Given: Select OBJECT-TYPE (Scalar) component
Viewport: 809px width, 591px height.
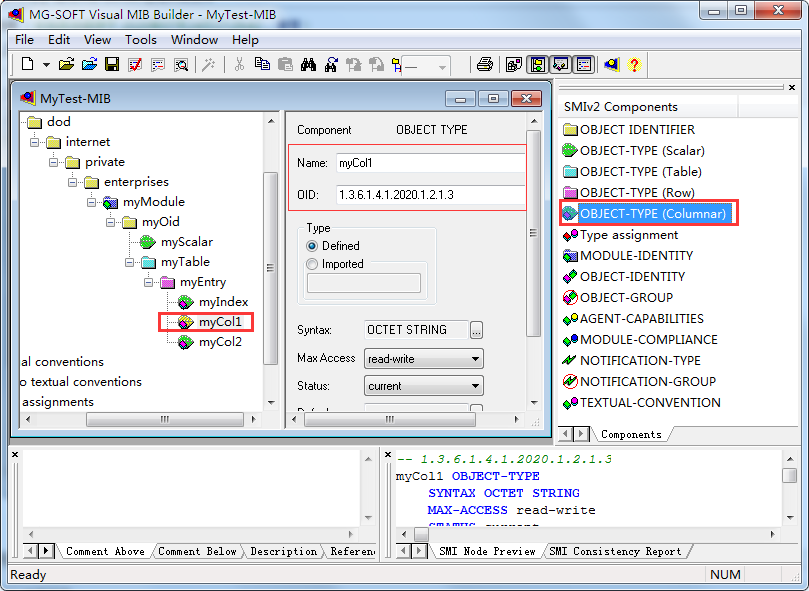Looking at the screenshot, I should pos(642,150).
